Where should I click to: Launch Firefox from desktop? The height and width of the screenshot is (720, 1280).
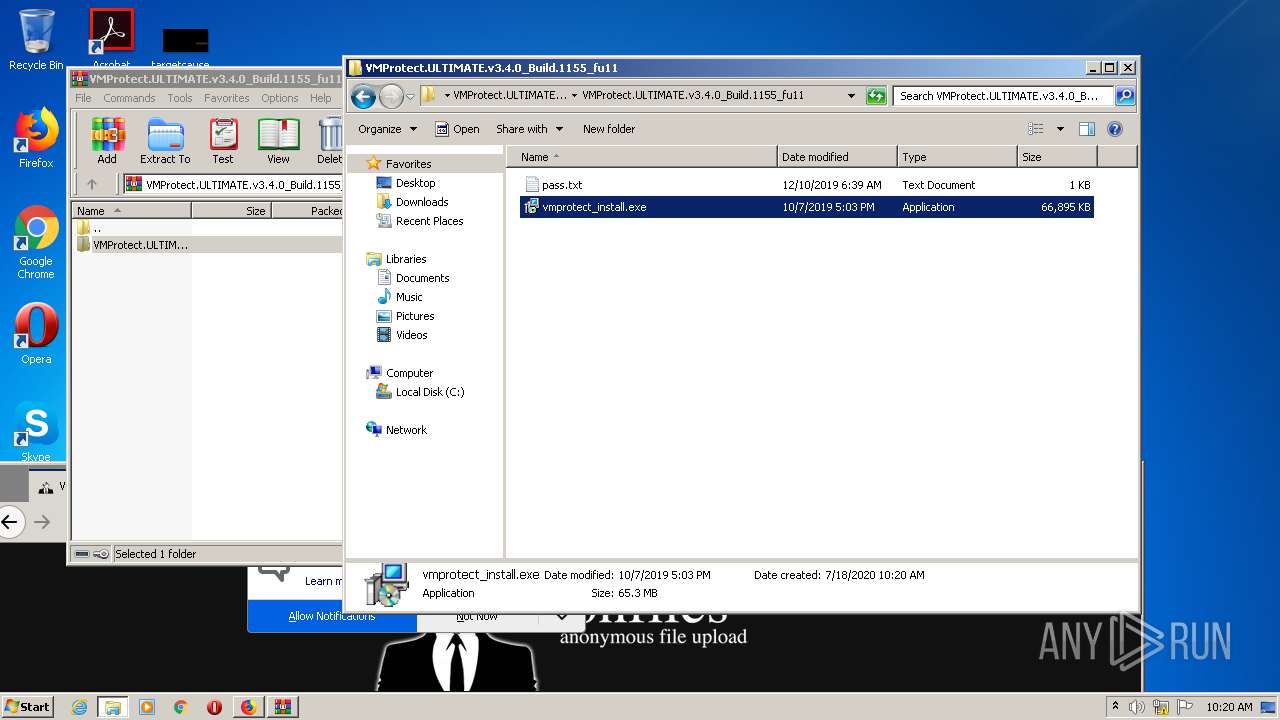click(x=36, y=138)
